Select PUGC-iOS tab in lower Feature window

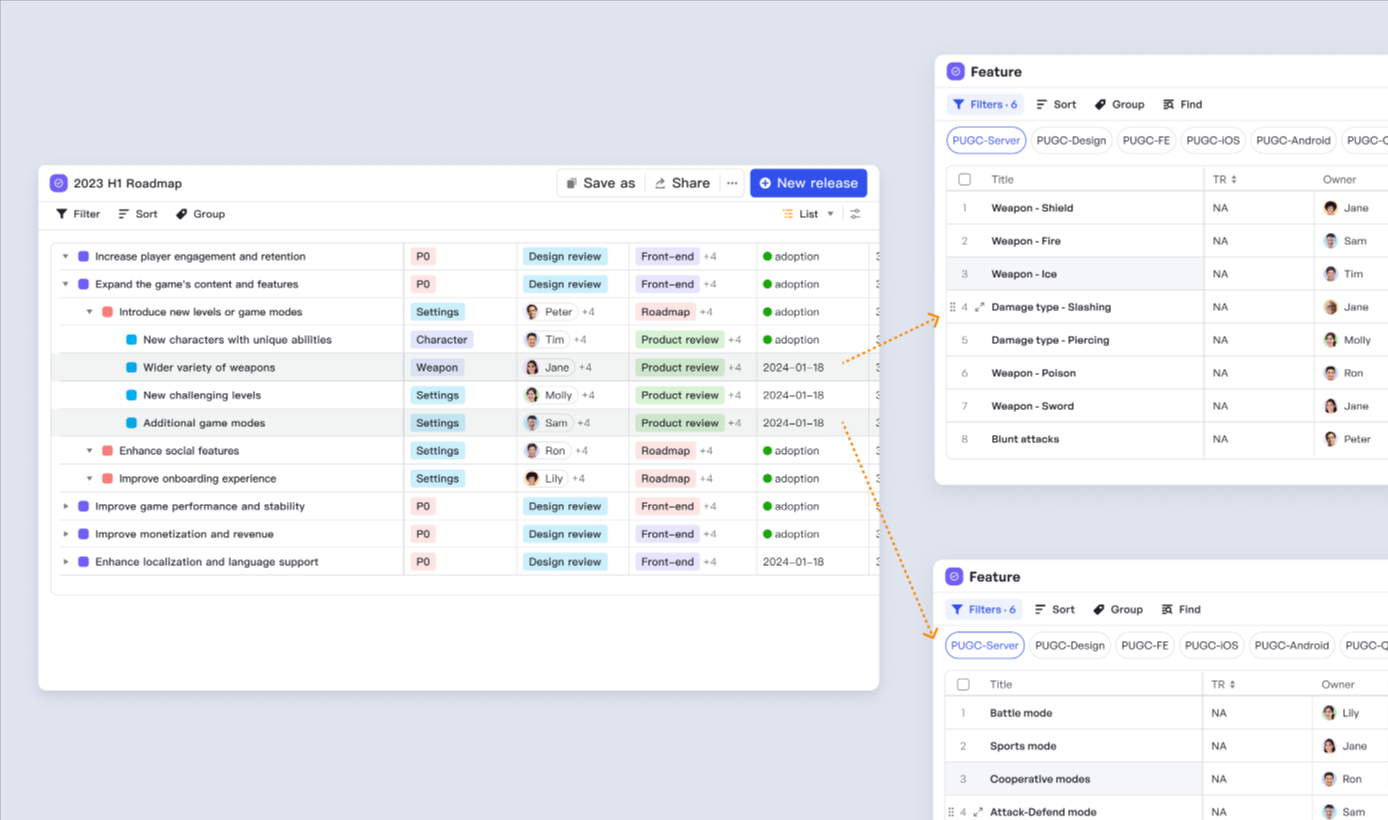click(1211, 646)
